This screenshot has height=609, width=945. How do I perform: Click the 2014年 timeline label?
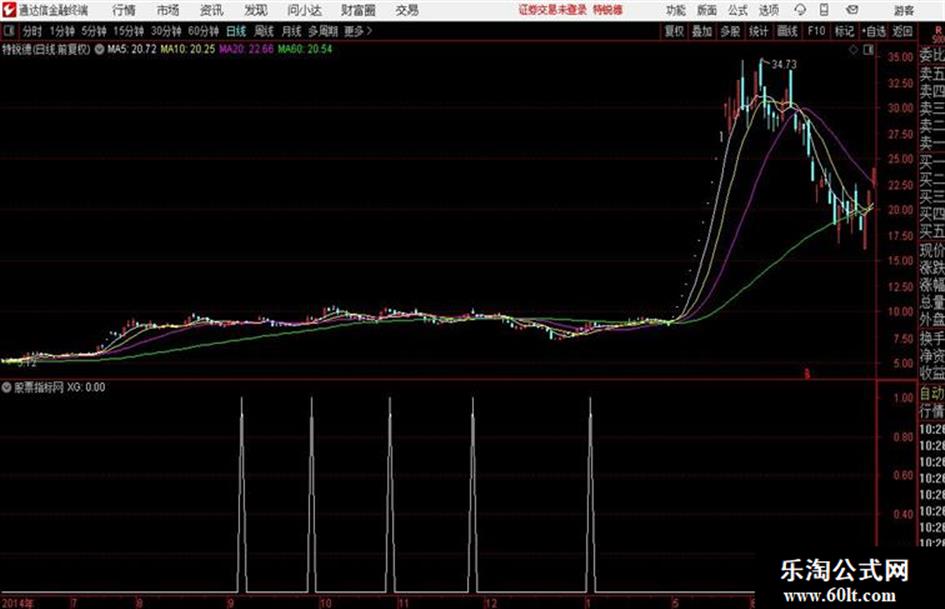(17, 602)
